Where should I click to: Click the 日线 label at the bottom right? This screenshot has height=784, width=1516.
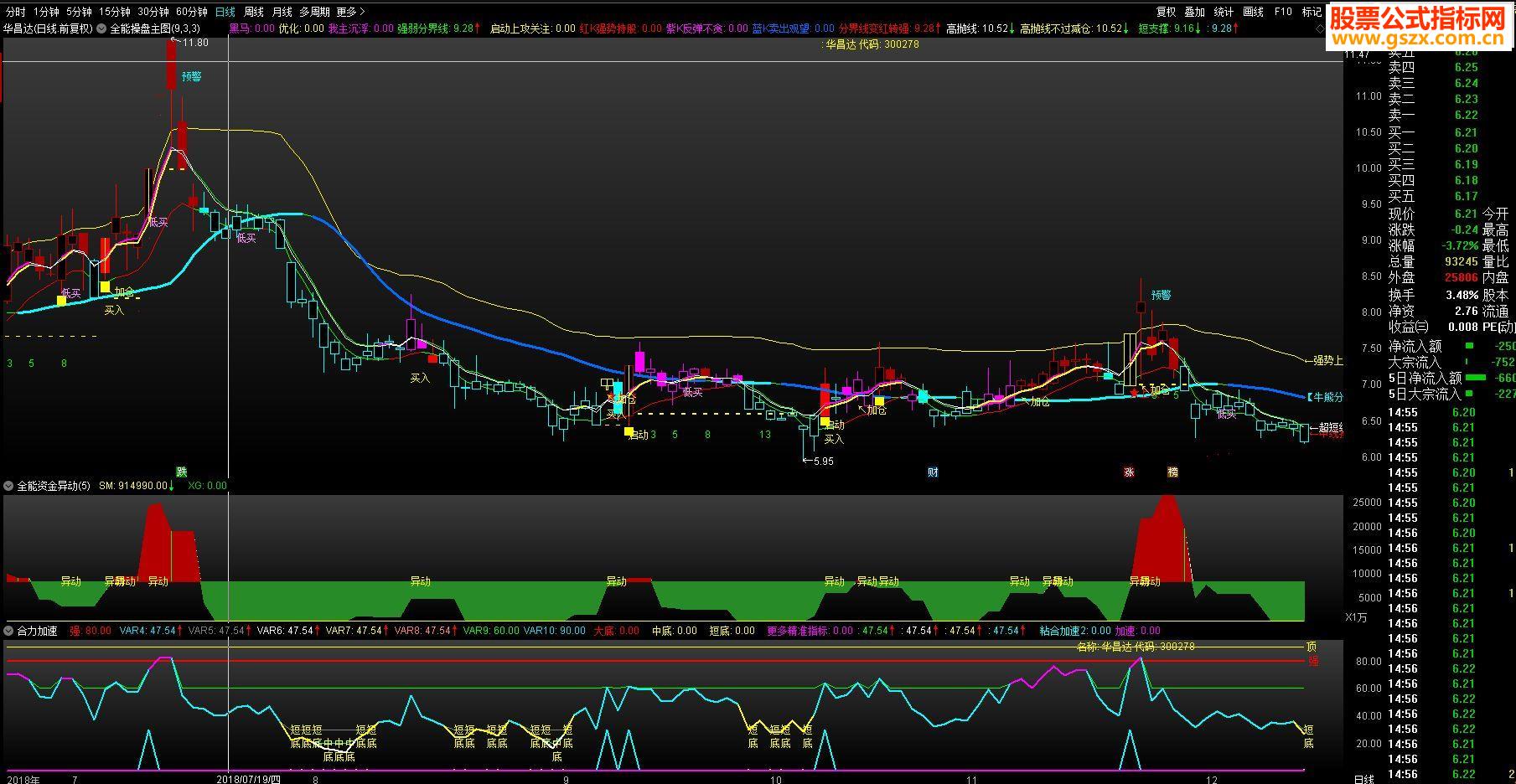point(1363,779)
